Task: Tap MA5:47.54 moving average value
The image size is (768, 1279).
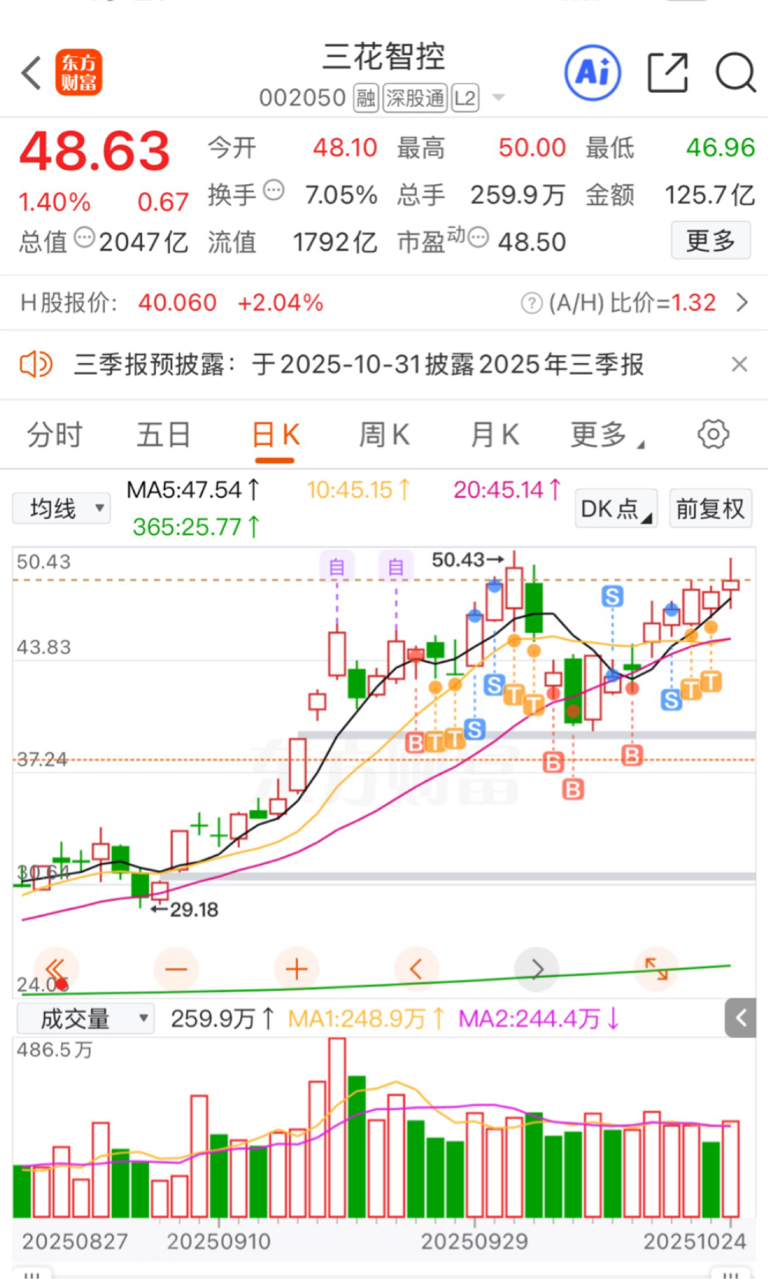Action: [194, 490]
